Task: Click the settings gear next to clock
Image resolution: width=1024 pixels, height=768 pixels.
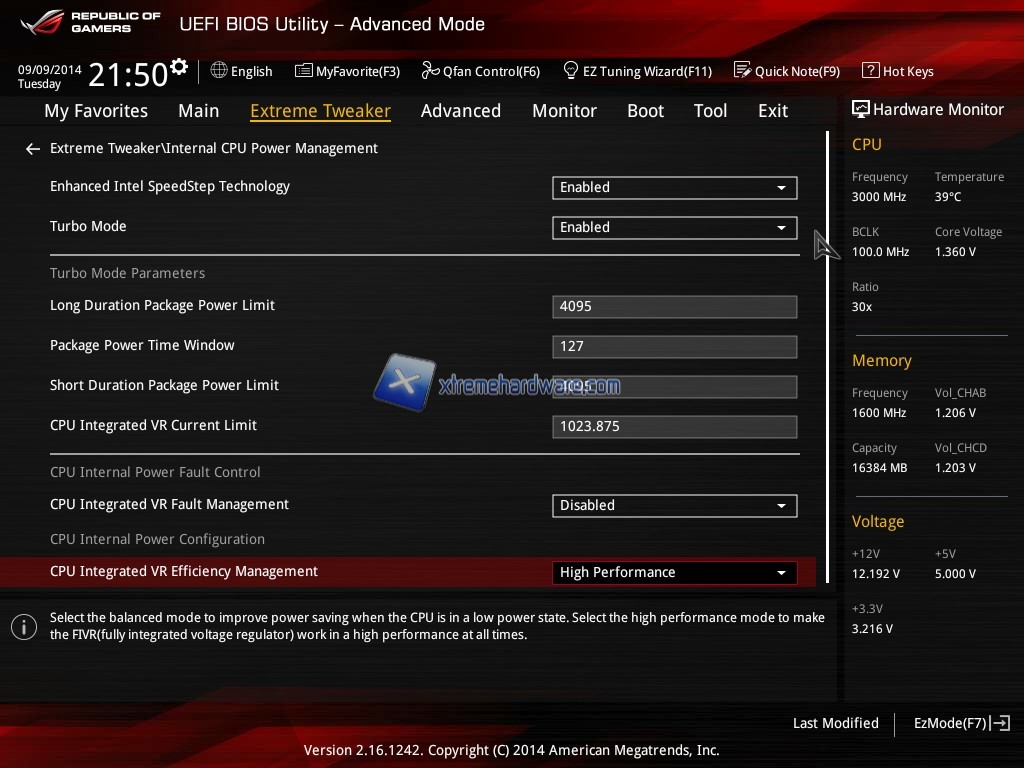Action: (179, 67)
